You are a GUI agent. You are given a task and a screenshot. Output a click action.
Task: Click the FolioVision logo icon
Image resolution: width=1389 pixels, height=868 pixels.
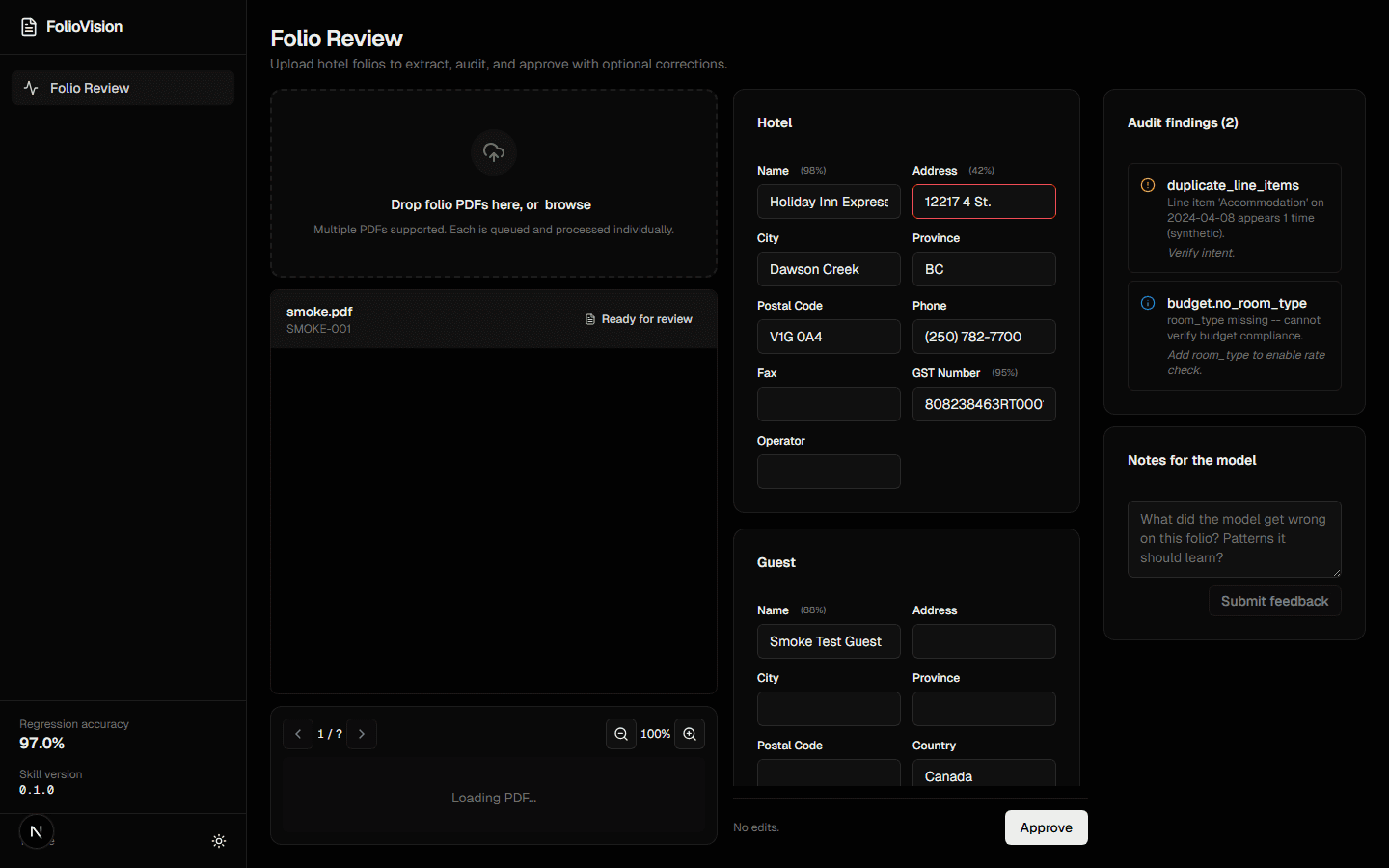(x=29, y=27)
